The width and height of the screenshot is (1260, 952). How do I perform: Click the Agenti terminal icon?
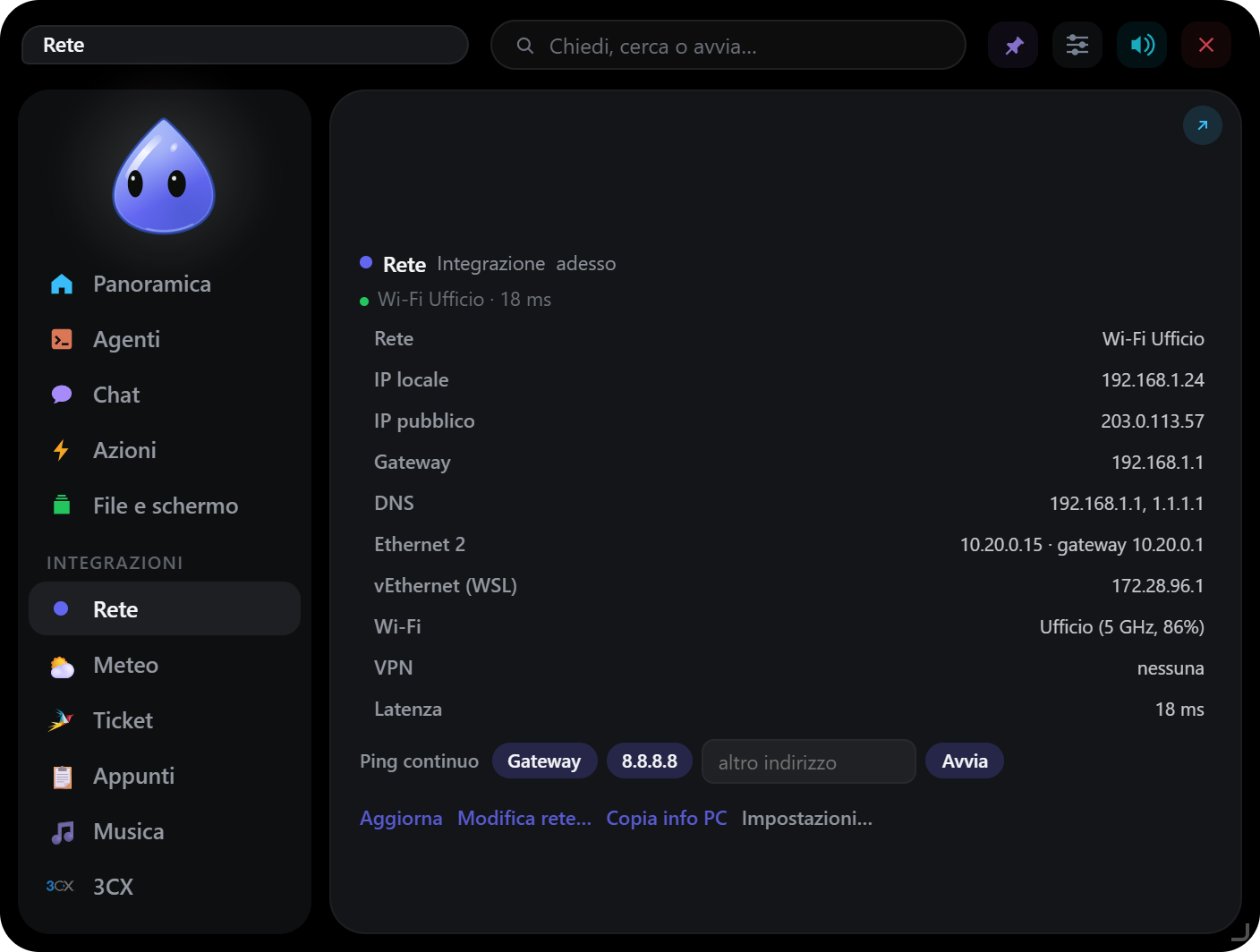(x=62, y=339)
